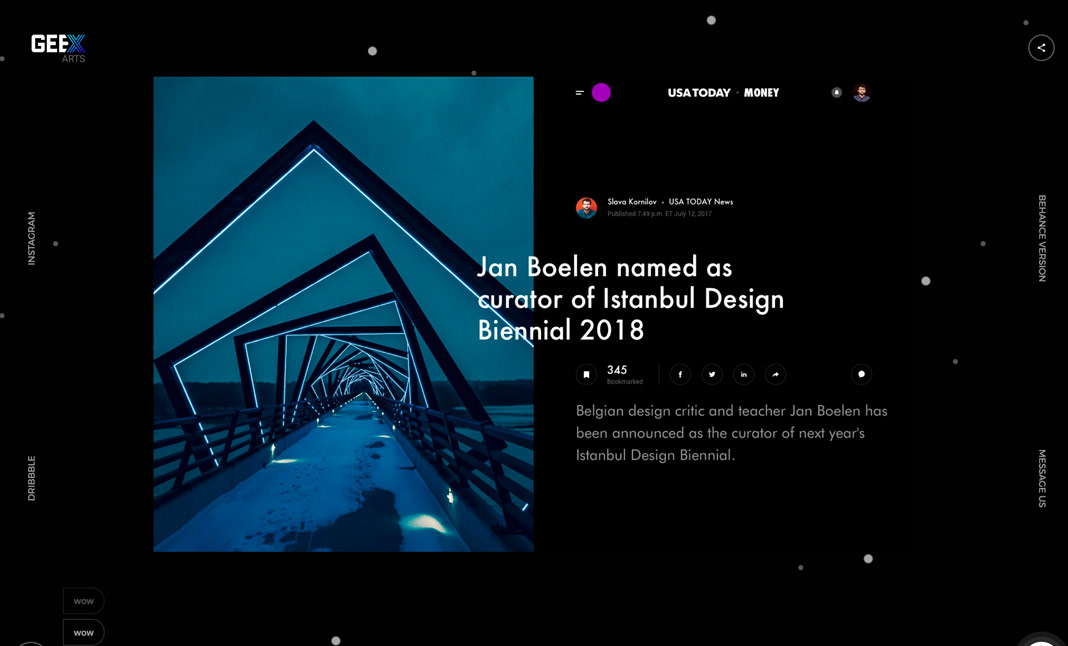This screenshot has height=646, width=1068.
Task: Open the hamburger menu icon beside the purple circle
Action: coord(580,93)
